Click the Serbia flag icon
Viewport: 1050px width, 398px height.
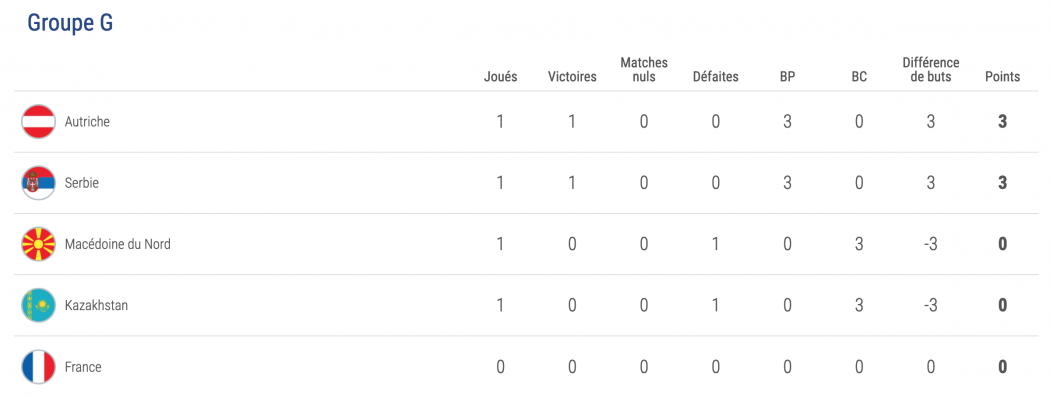tap(38, 183)
